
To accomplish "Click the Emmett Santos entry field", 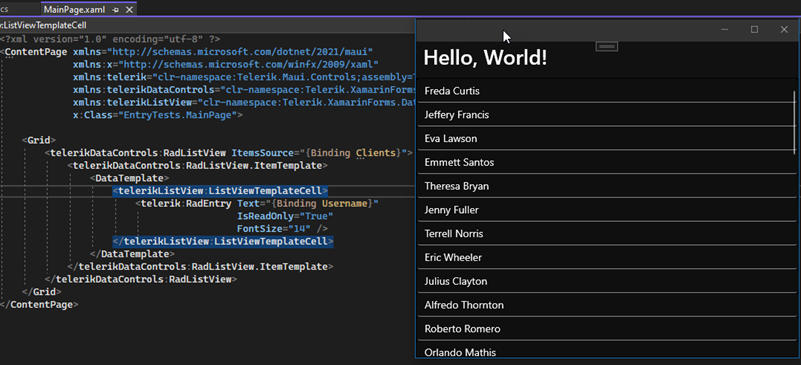I will click(607, 162).
